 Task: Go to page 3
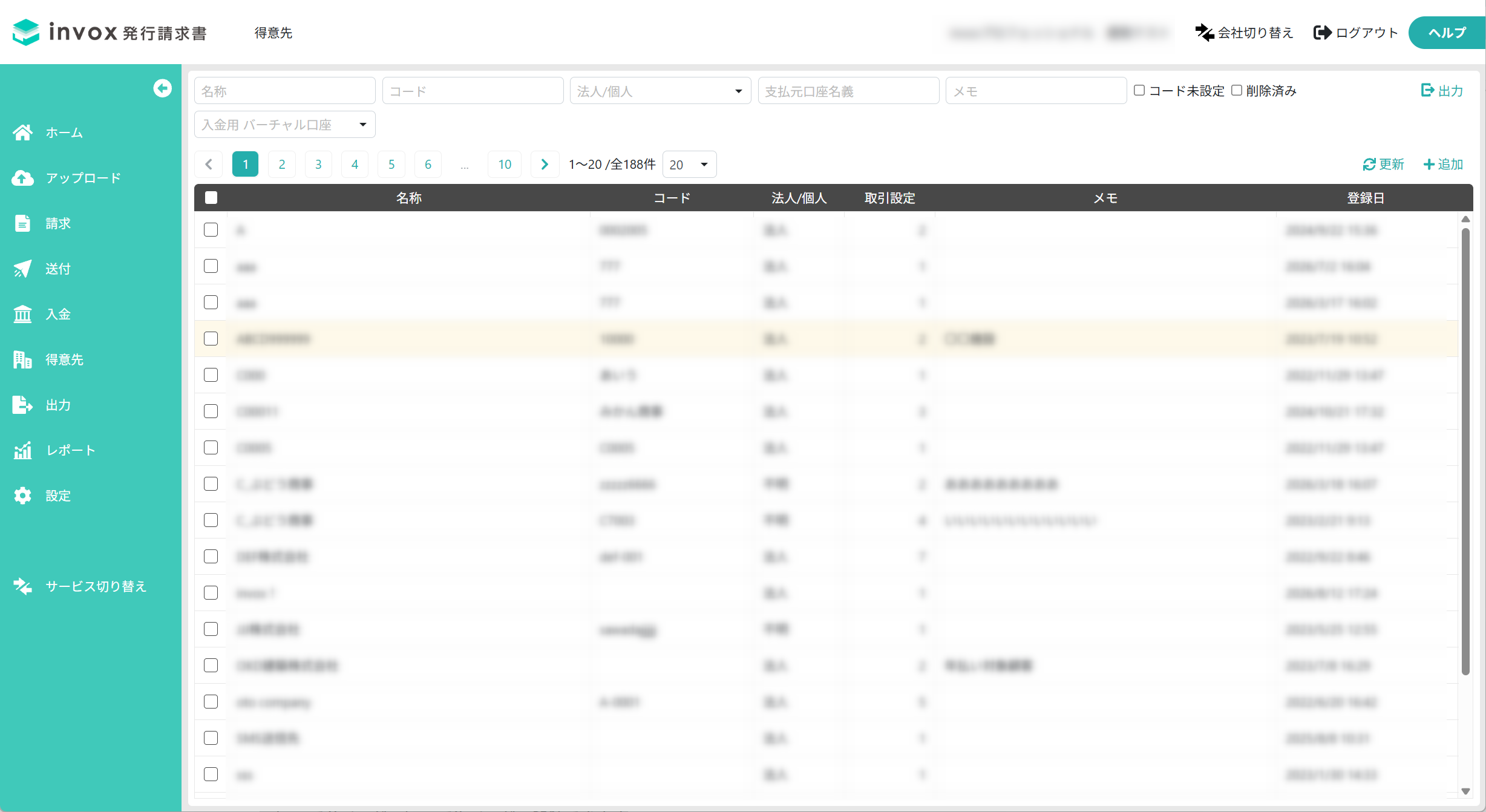318,164
